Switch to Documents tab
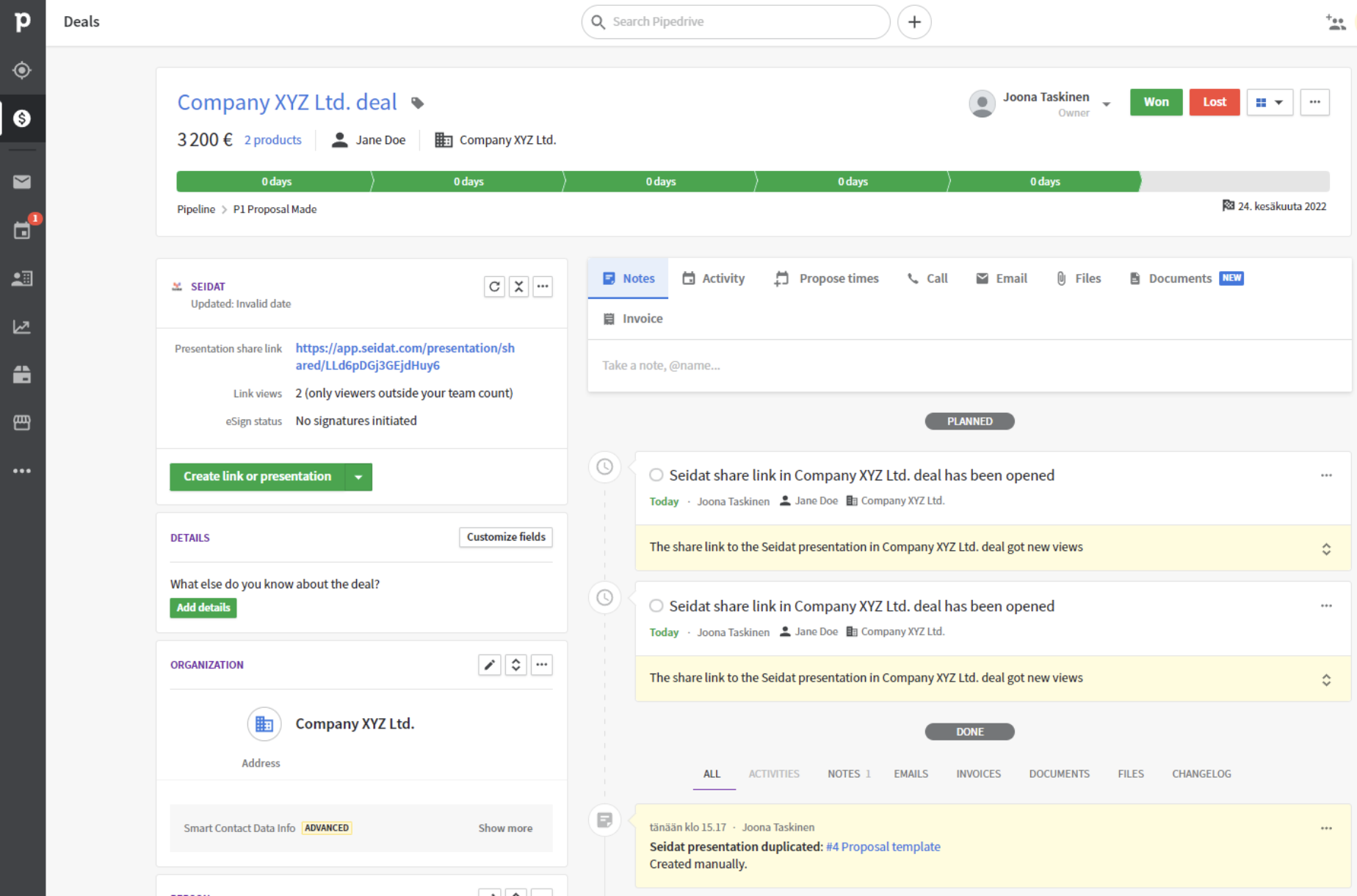 [x=1186, y=278]
